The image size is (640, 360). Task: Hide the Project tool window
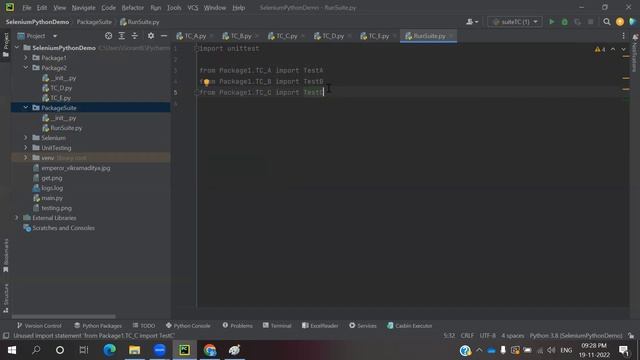click(164, 36)
